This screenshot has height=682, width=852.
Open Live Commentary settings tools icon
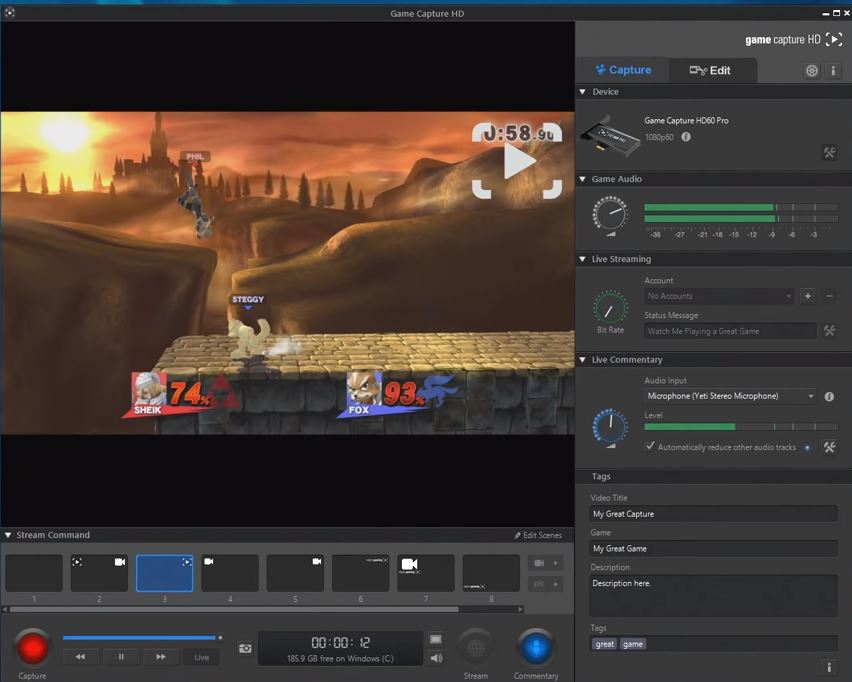point(829,447)
